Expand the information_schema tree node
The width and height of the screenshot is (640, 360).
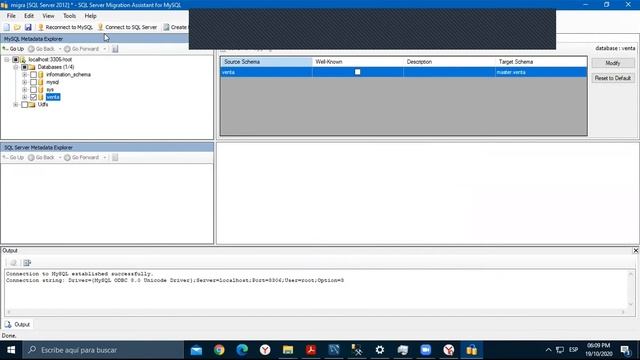pos(24,75)
